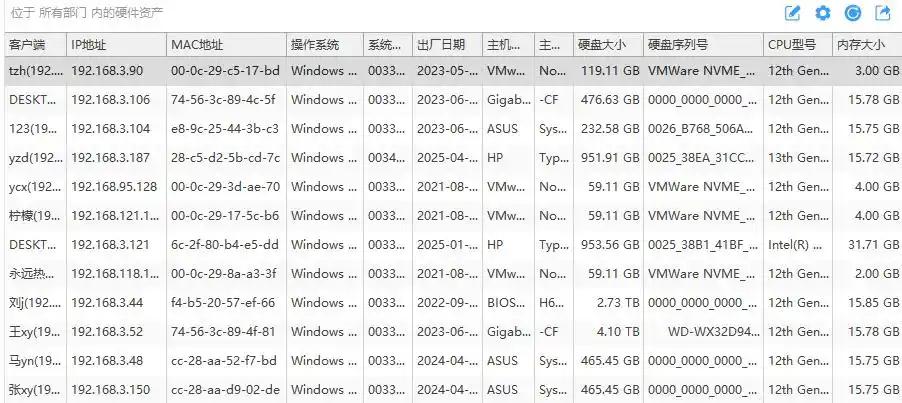Select row with MAC 6c-2f-80-b4-e5-dd

(453, 244)
